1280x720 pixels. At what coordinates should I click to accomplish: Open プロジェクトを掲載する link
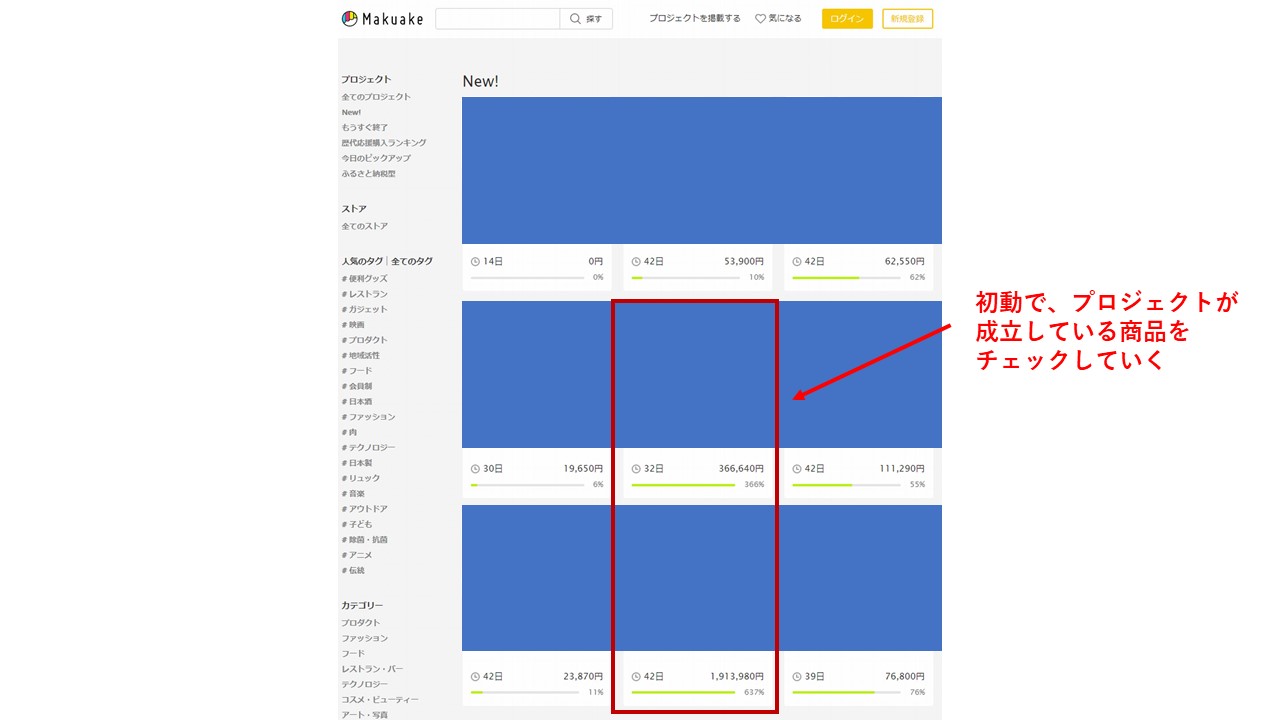coord(695,19)
